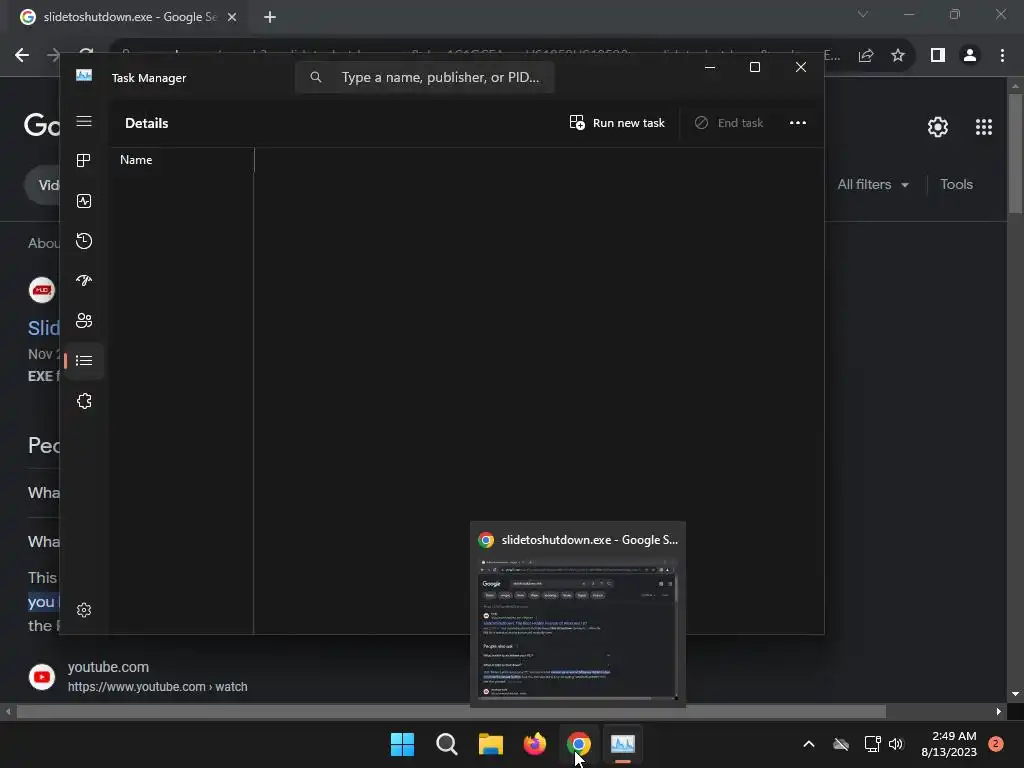Viewport: 1024px width, 768px height.
Task: Launch Firefox from taskbar
Action: [x=535, y=744]
